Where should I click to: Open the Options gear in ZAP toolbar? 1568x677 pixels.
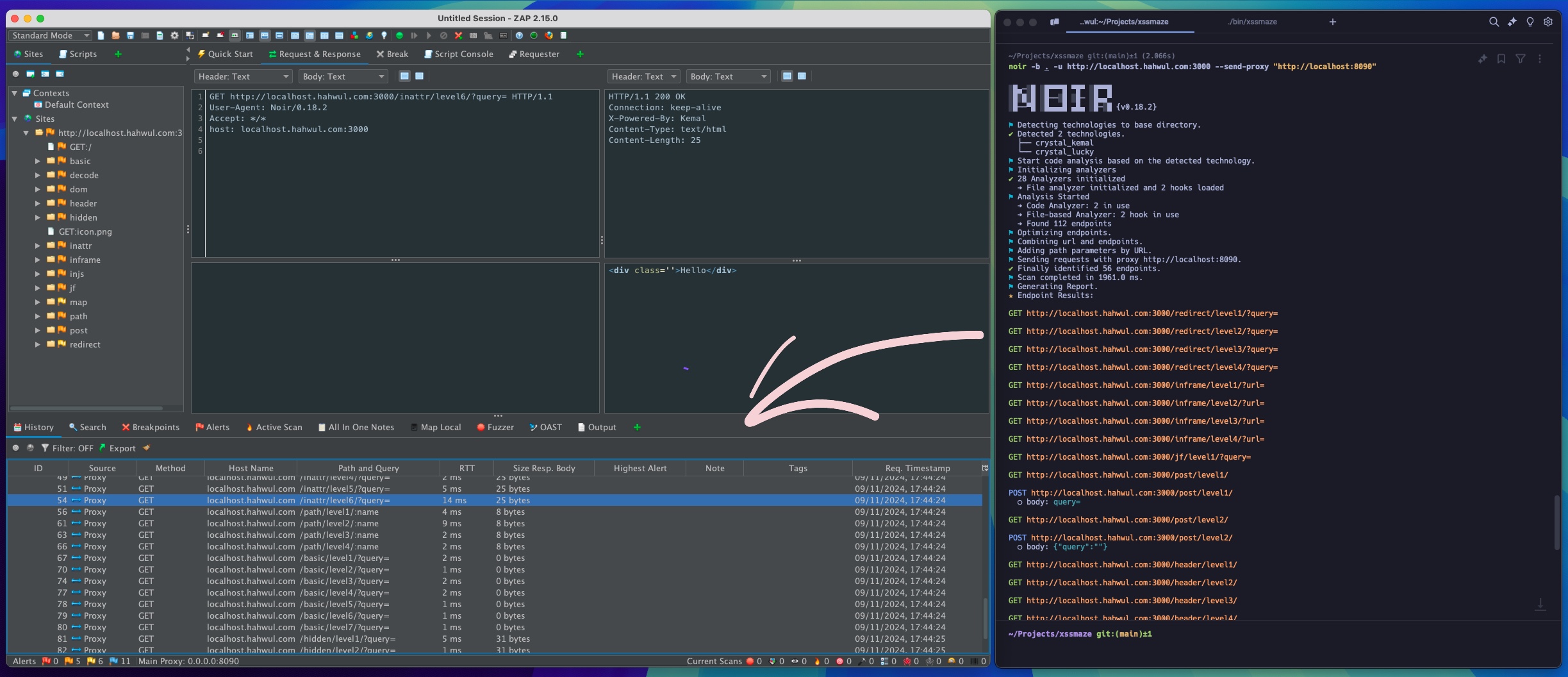click(174, 35)
